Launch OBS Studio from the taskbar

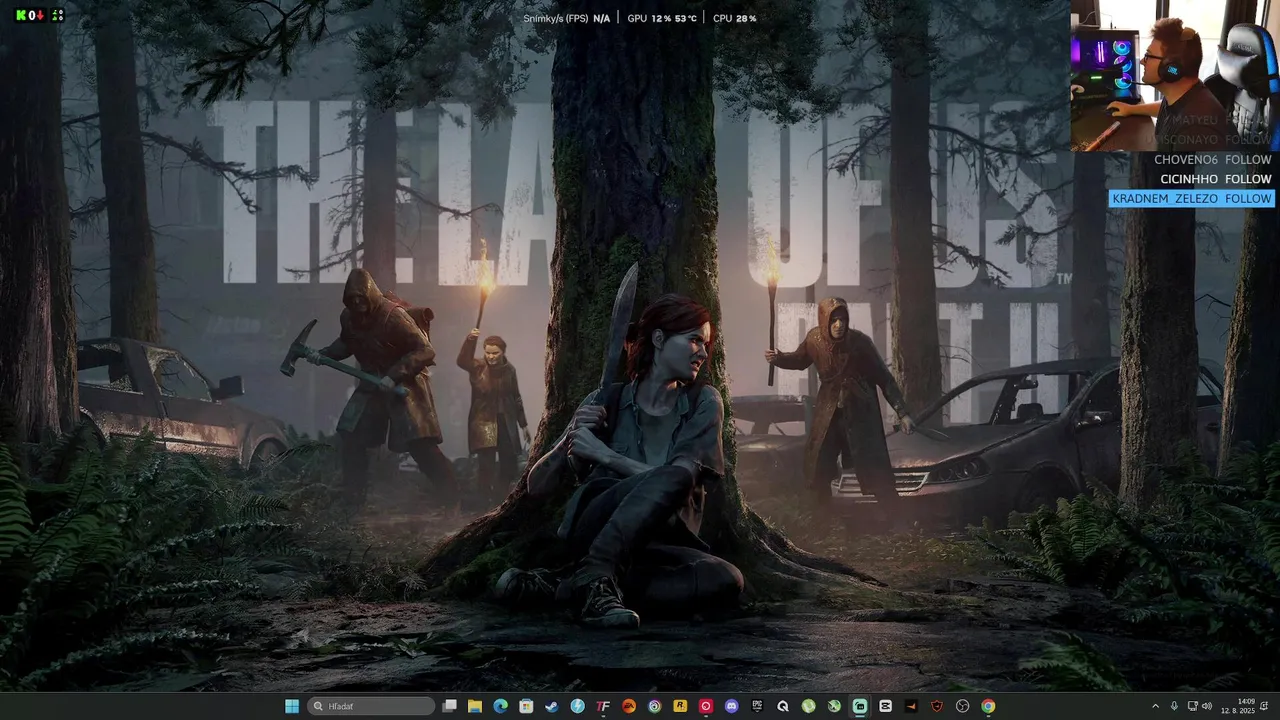(962, 706)
